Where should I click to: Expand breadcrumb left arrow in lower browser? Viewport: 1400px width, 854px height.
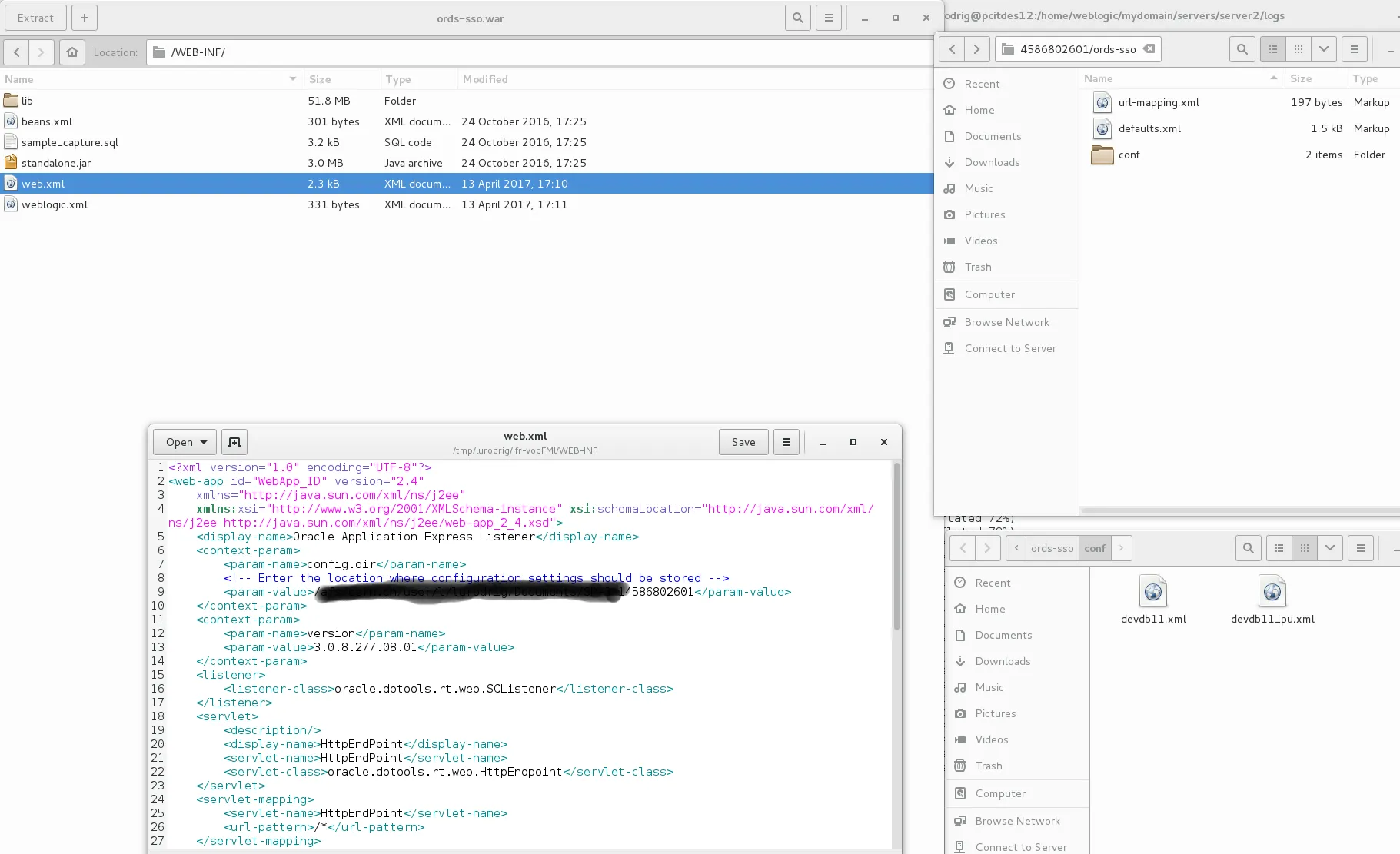(1016, 548)
